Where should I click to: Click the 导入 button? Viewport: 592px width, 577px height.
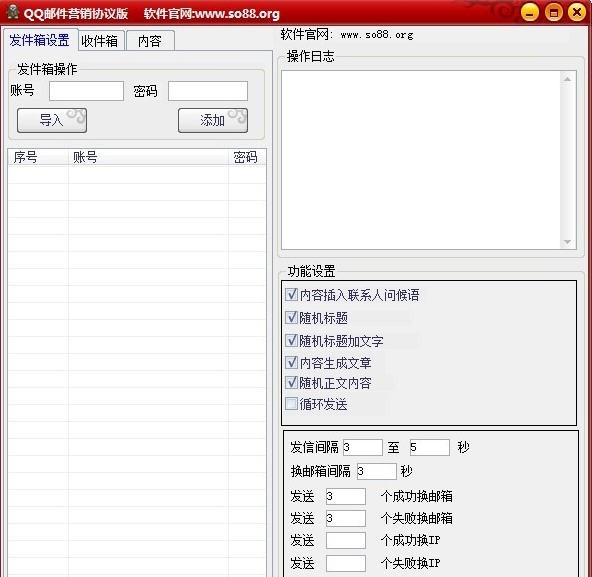52,120
